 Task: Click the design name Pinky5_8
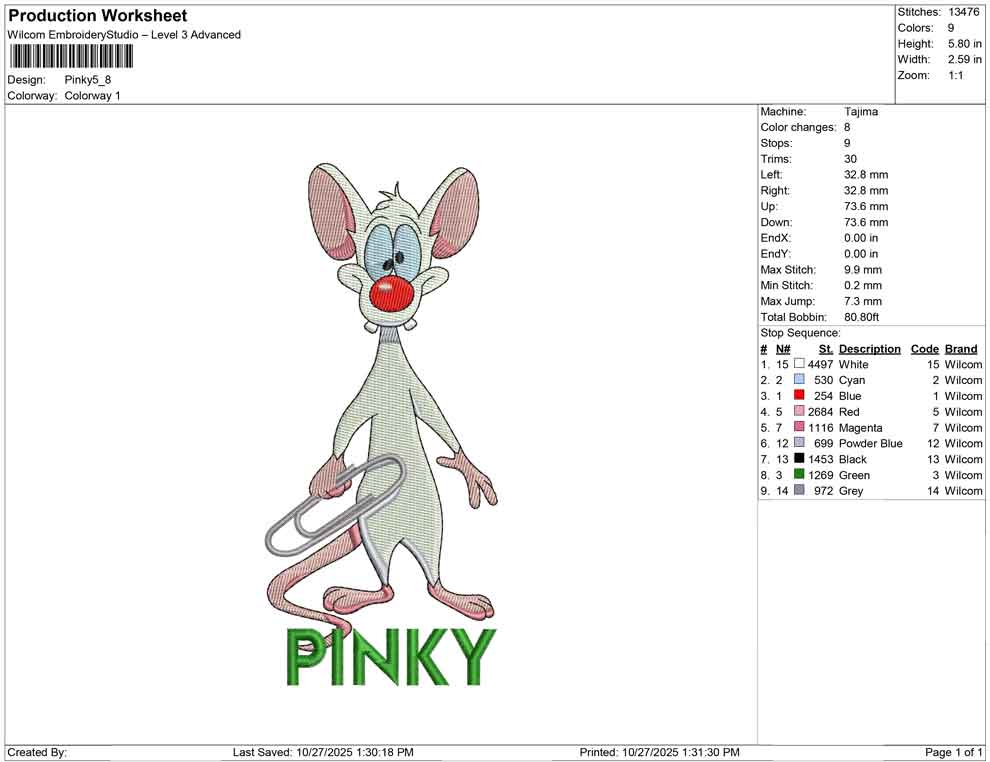tap(88, 80)
